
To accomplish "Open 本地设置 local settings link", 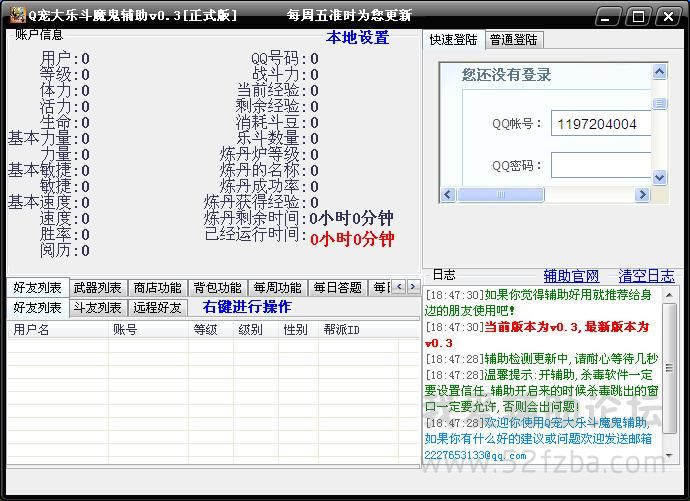I will [357, 37].
